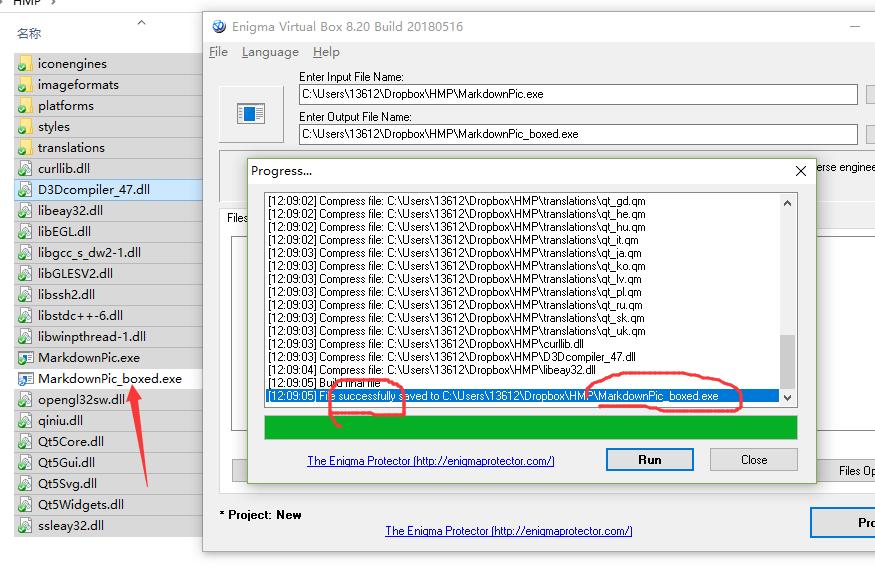Viewport: 875px width, 584px height.
Task: Click the MarkdownPic_boxed.exe application icon
Action: coord(25,379)
